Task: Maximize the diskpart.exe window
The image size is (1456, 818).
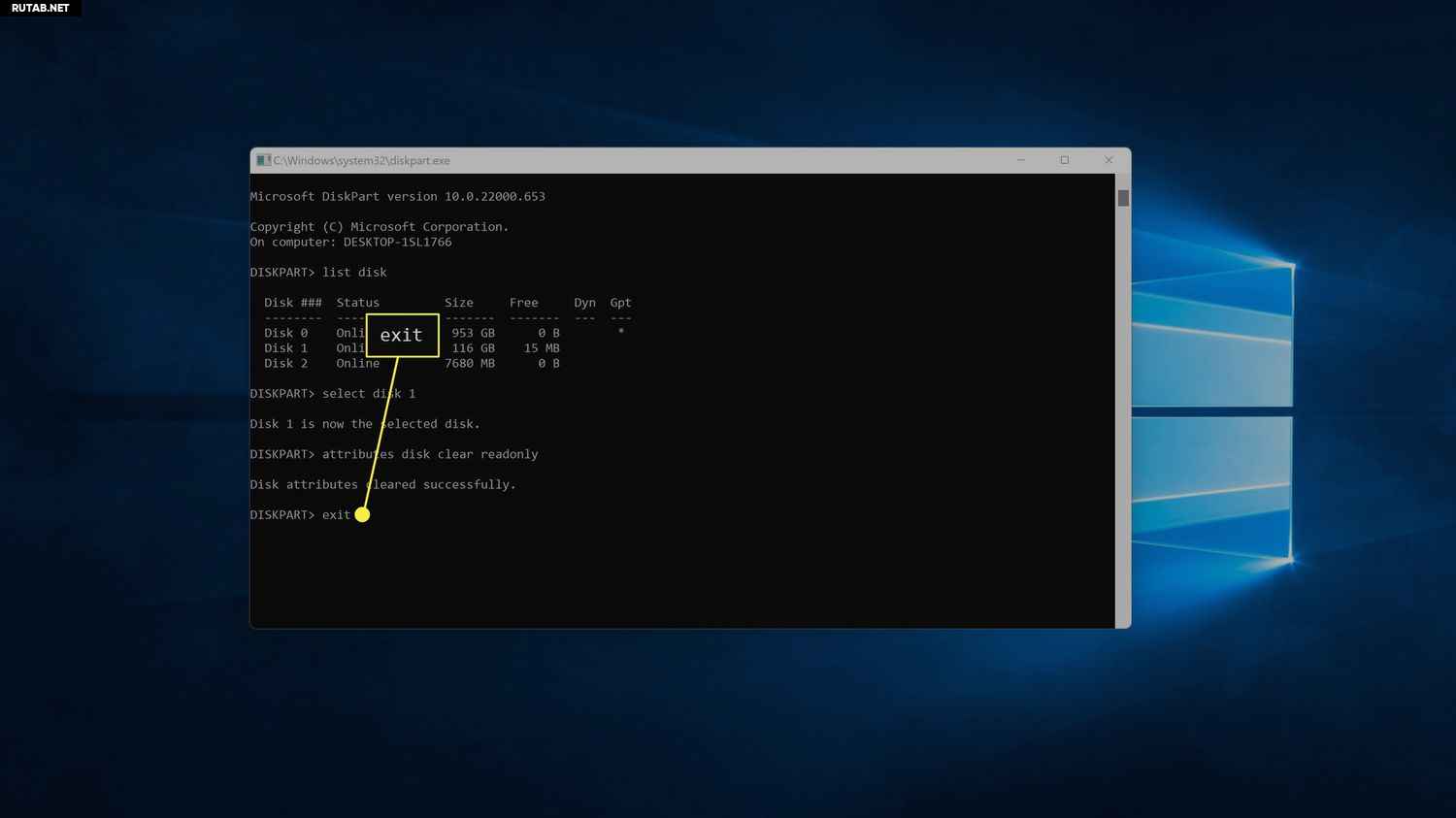Action: 1065,160
